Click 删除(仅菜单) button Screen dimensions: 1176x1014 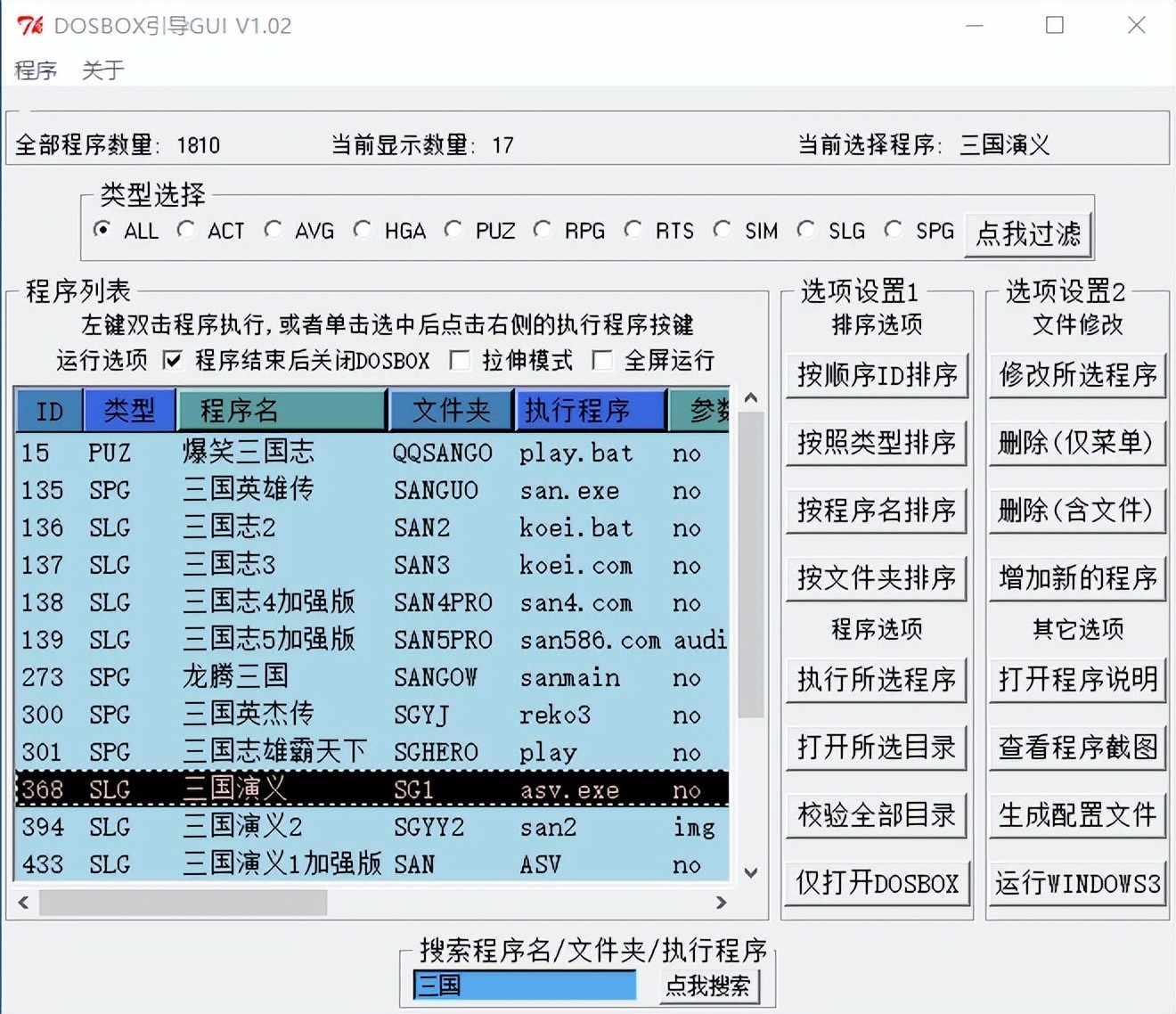[1078, 442]
